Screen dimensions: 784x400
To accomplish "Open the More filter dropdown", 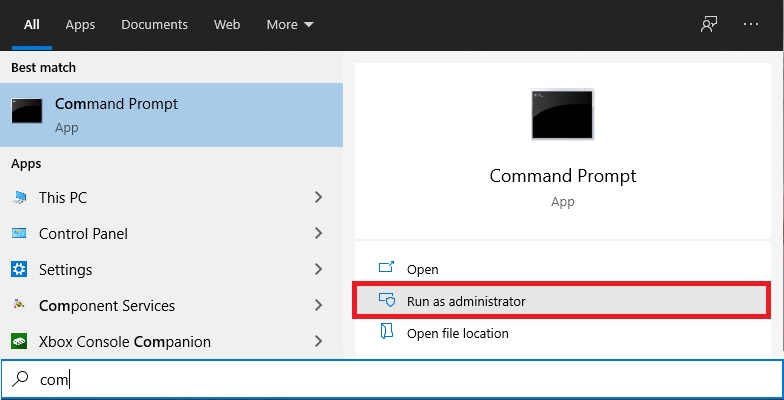I will click(x=290, y=25).
